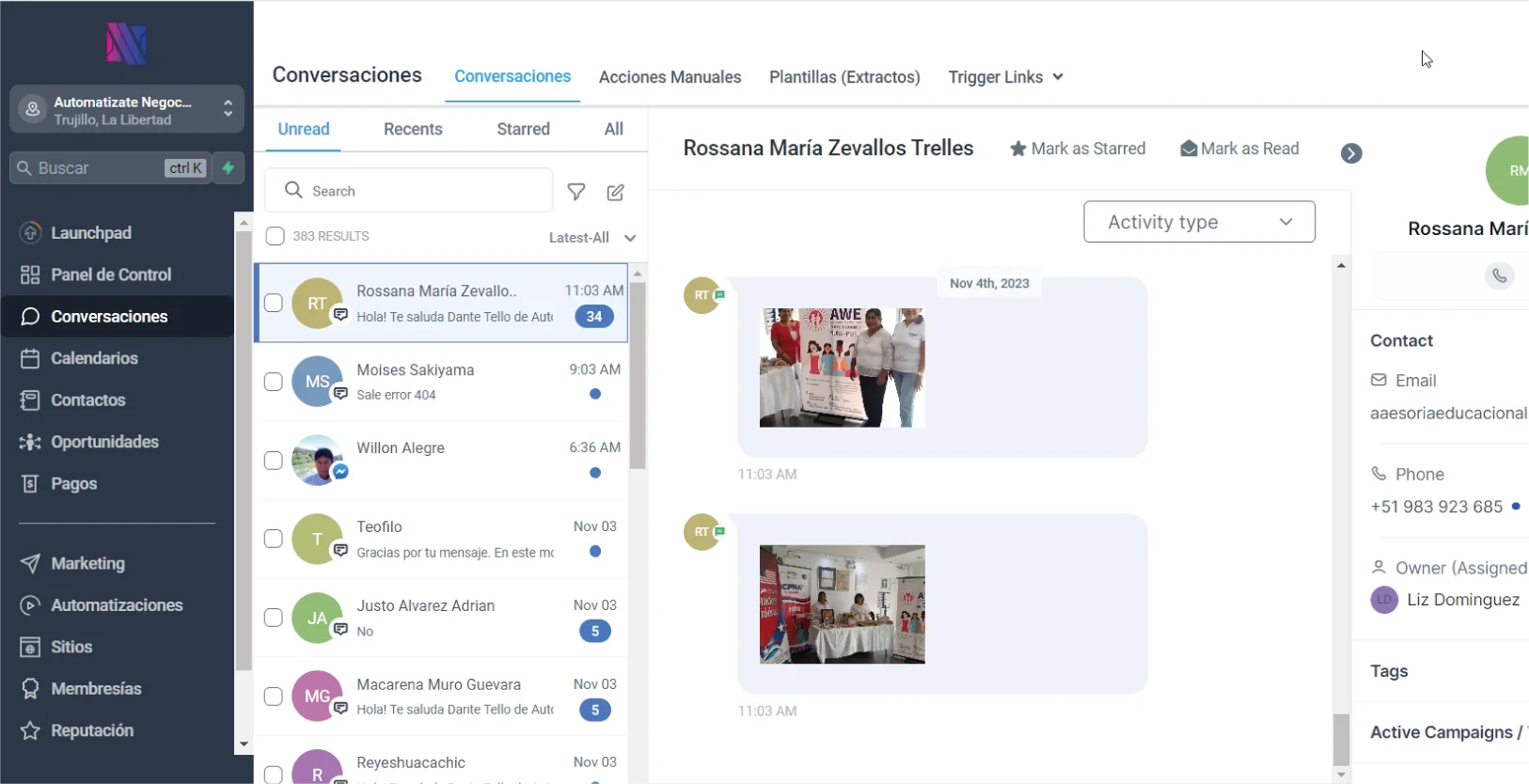This screenshot has width=1529, height=784.
Task: Open Automatizaciones from the sidebar
Action: [x=117, y=605]
